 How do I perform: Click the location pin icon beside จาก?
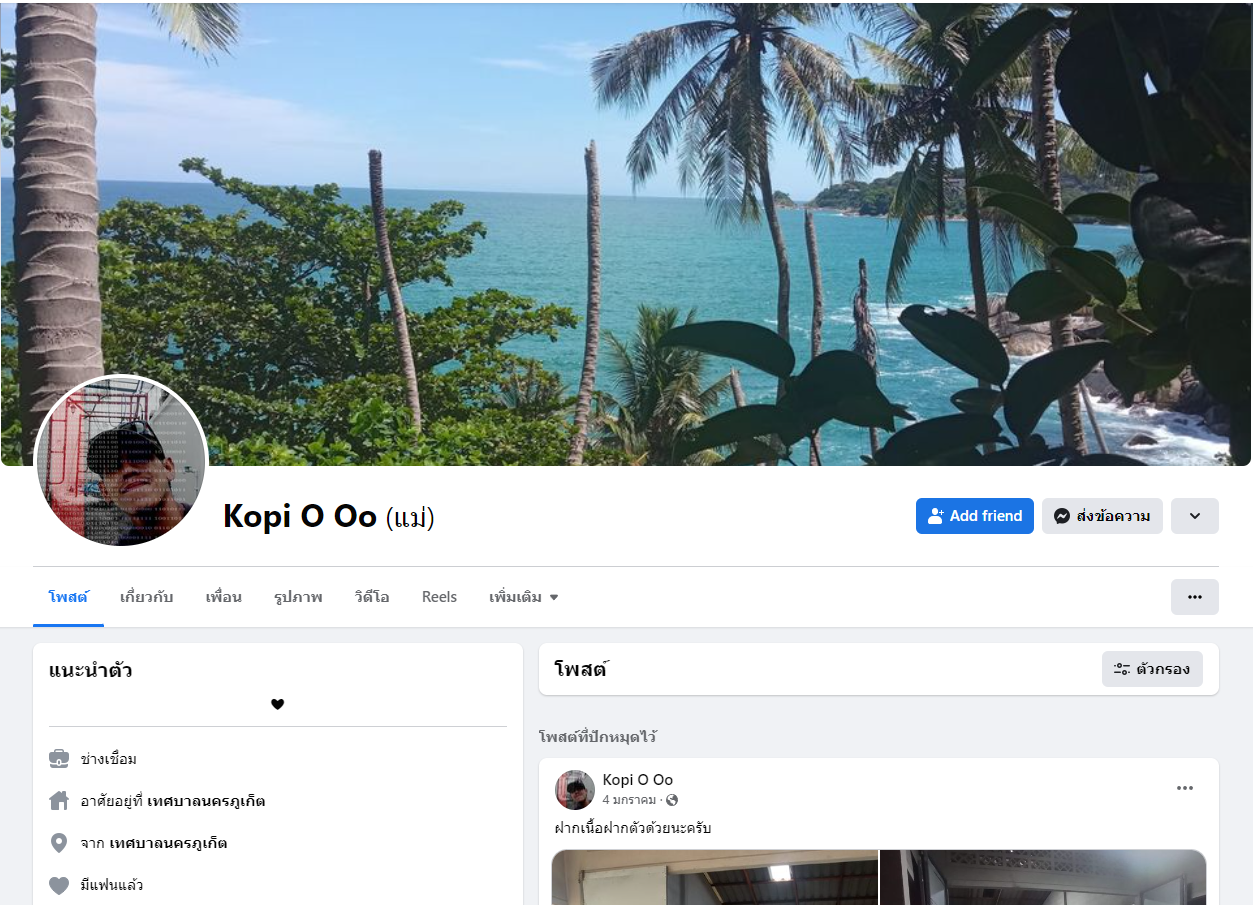(x=59, y=843)
